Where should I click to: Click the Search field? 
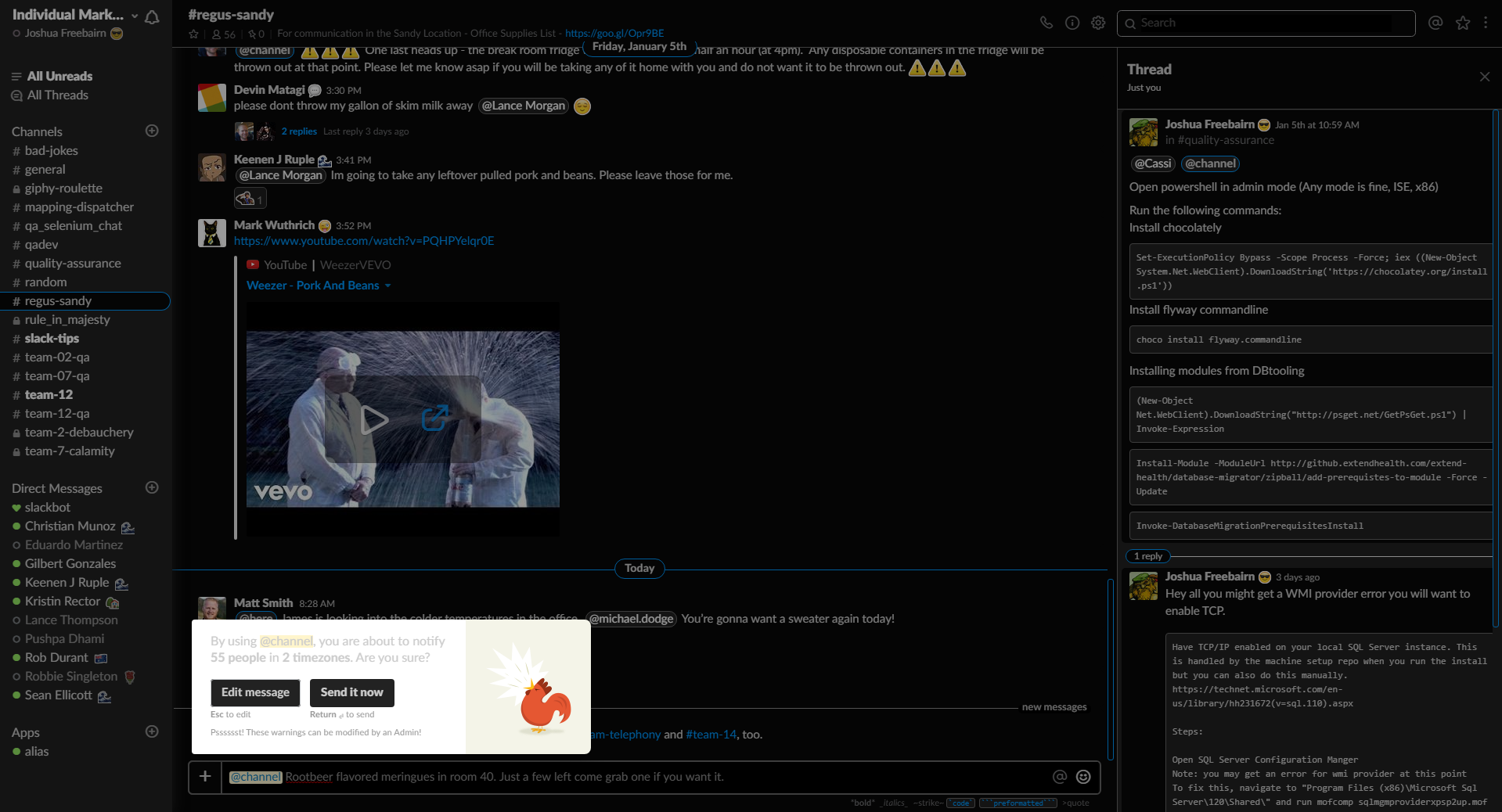click(1266, 23)
